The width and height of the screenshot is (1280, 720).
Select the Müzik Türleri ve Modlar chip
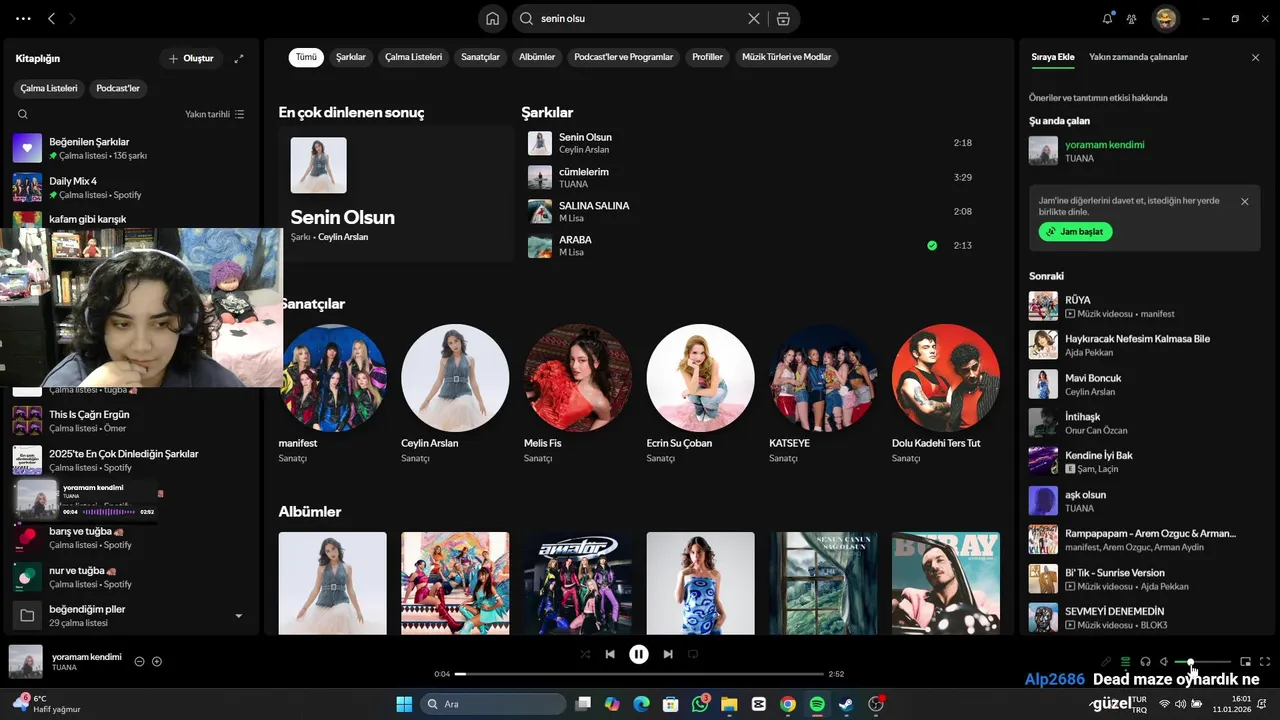pos(786,57)
